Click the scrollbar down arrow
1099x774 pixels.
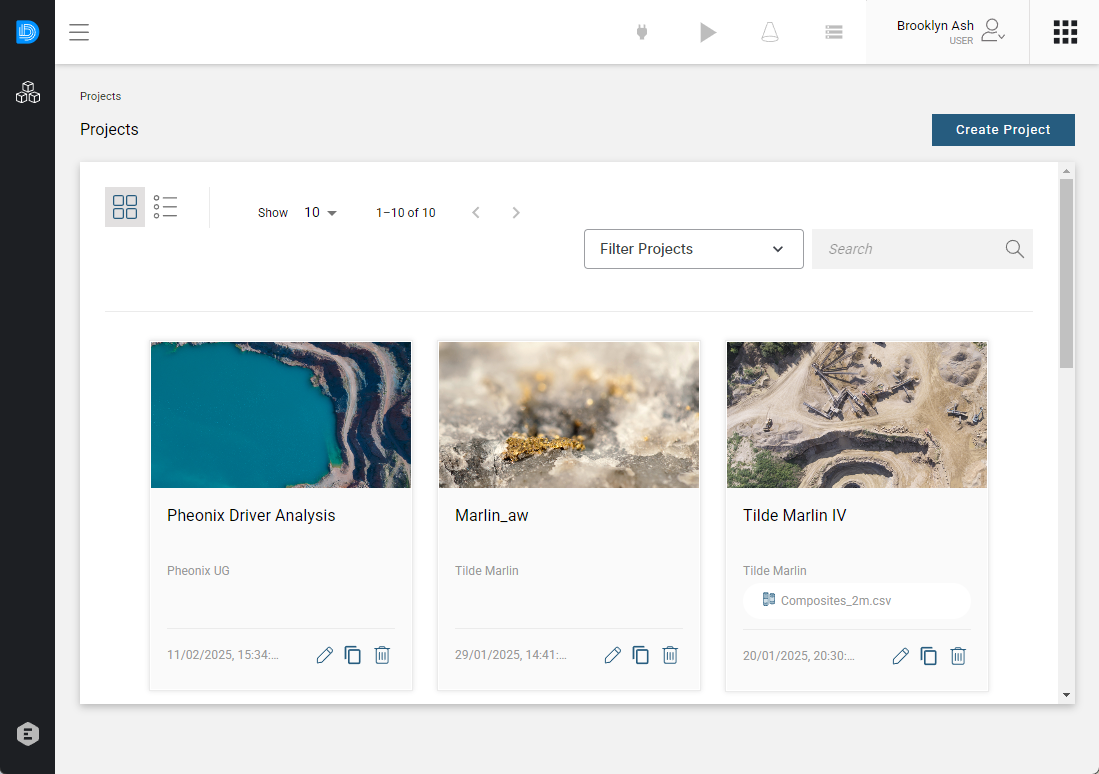pos(1066,695)
